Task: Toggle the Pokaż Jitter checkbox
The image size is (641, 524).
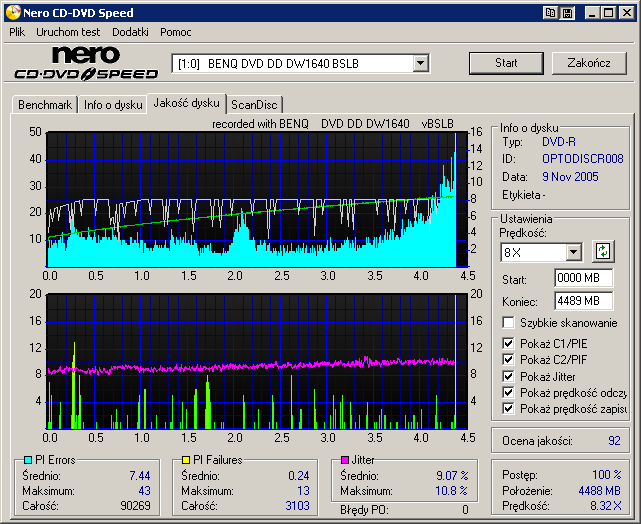Action: click(x=508, y=376)
